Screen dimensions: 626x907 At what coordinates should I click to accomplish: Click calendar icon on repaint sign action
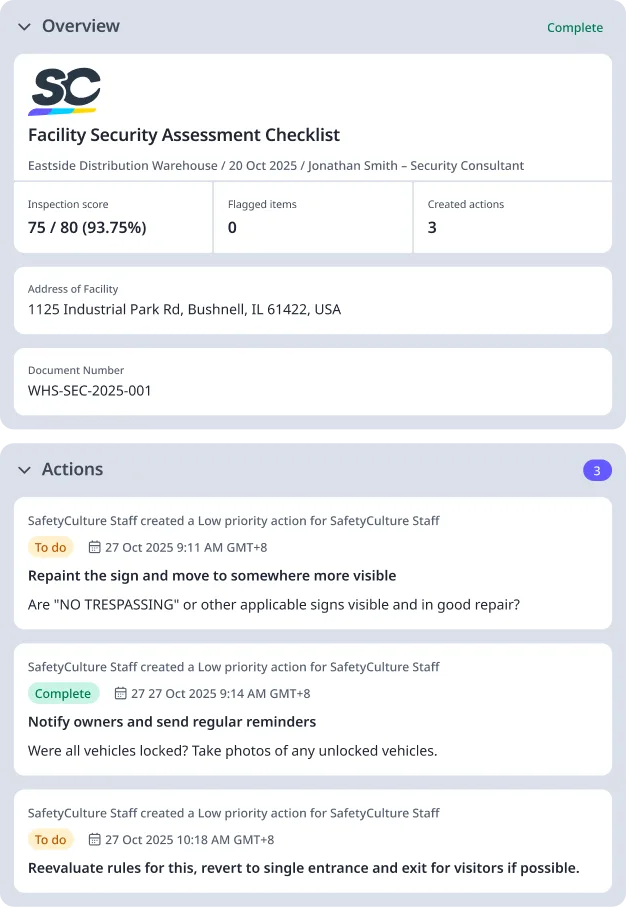pyautogui.click(x=95, y=548)
